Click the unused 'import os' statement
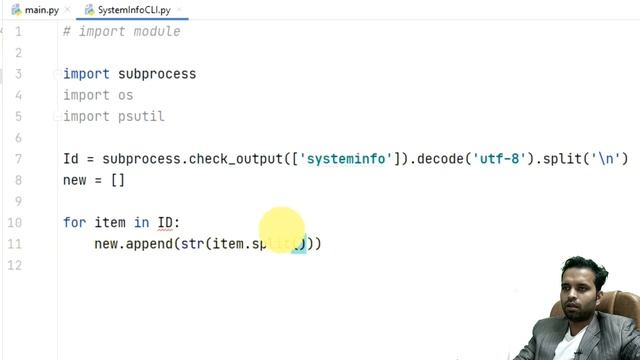 pos(98,95)
